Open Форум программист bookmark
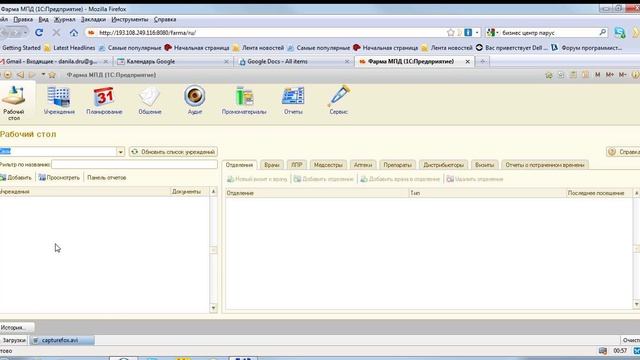 click(x=587, y=48)
